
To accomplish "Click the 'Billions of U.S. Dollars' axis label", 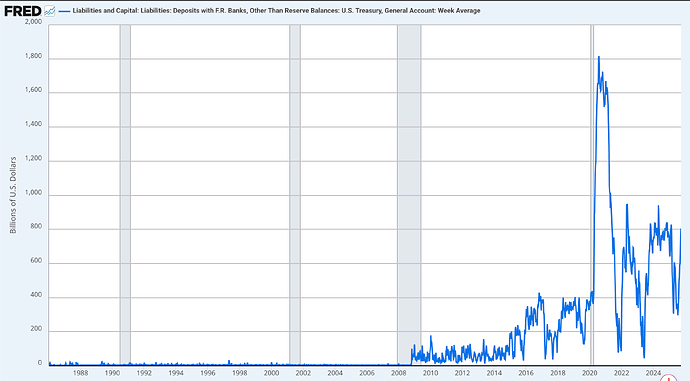I will 13,195.
